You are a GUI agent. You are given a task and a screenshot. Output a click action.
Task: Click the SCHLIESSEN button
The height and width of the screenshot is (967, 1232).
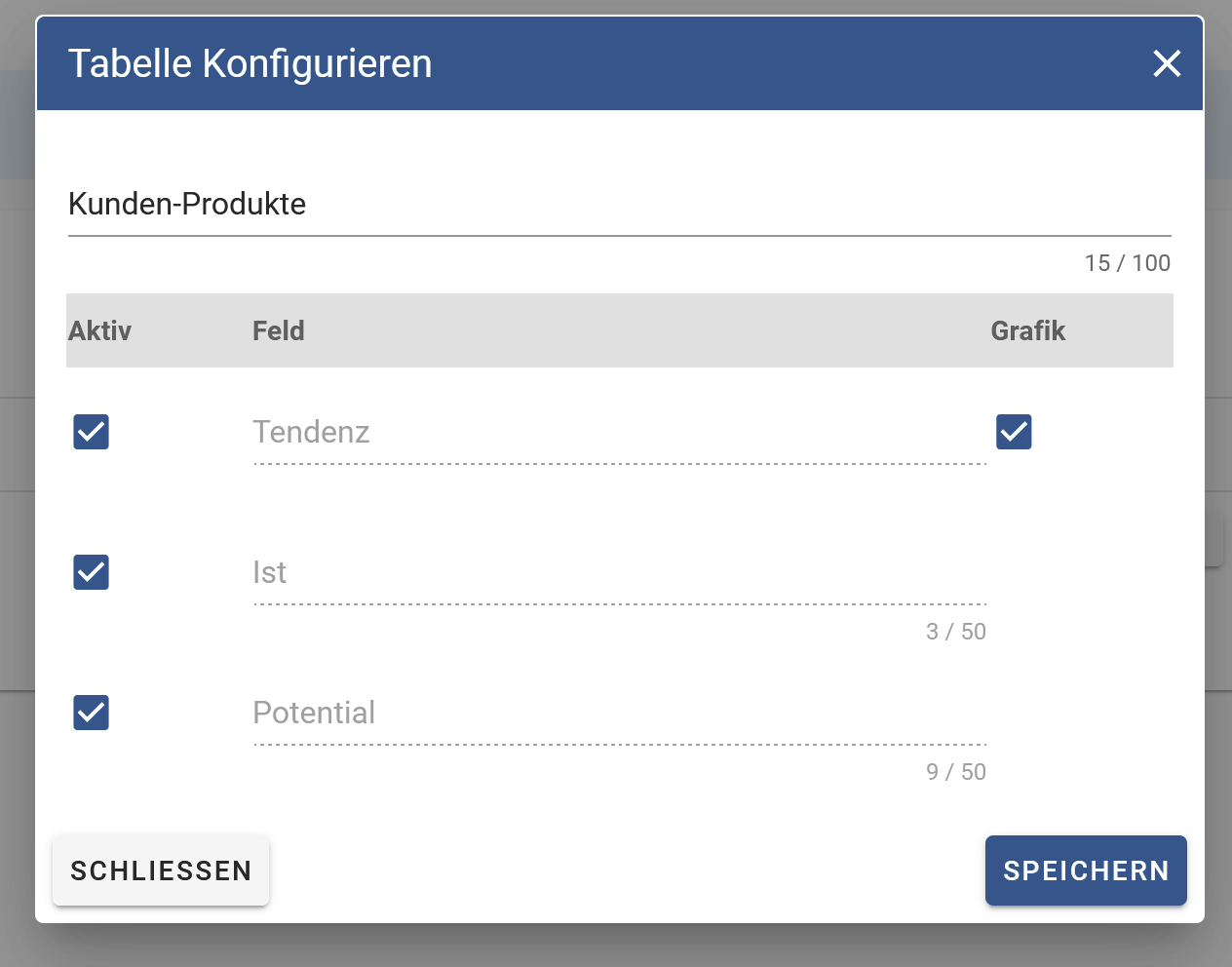pyautogui.click(x=161, y=870)
